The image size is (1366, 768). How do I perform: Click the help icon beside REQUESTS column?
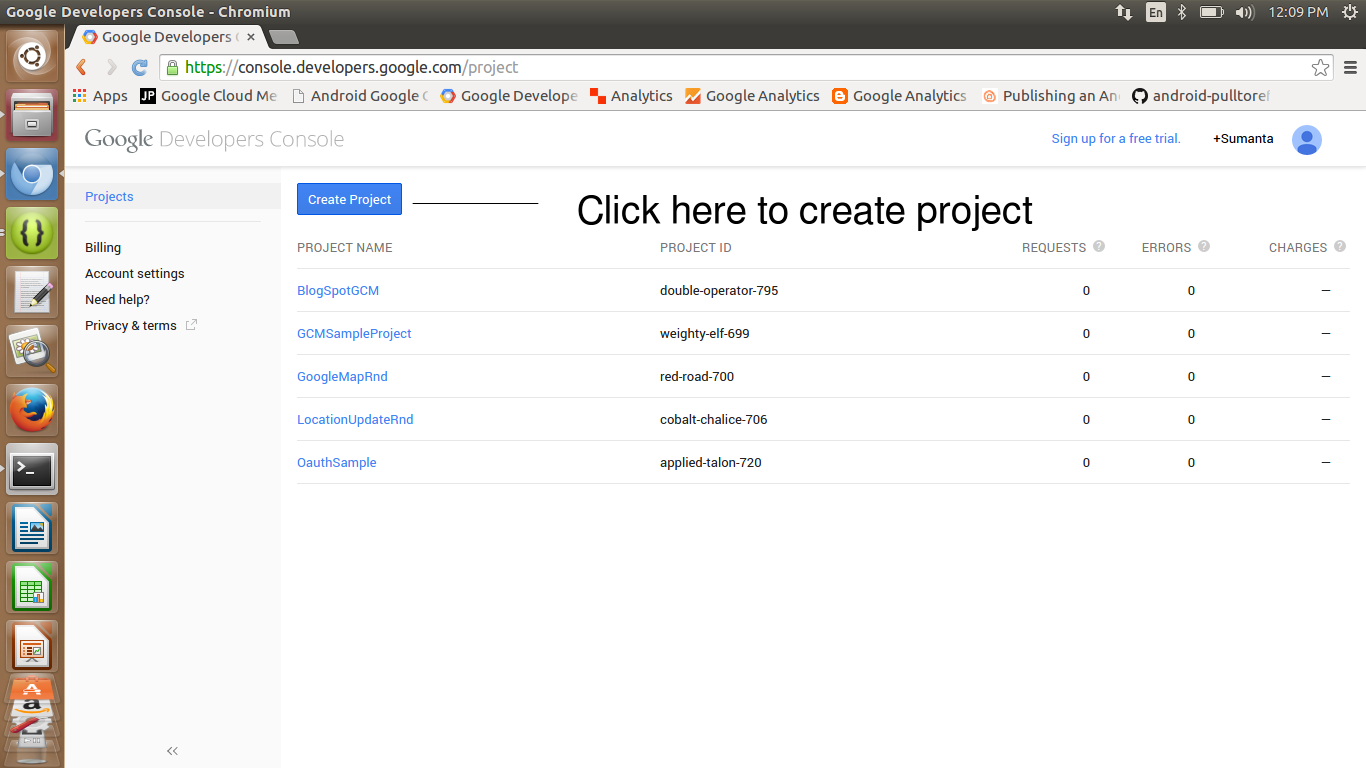point(1099,246)
